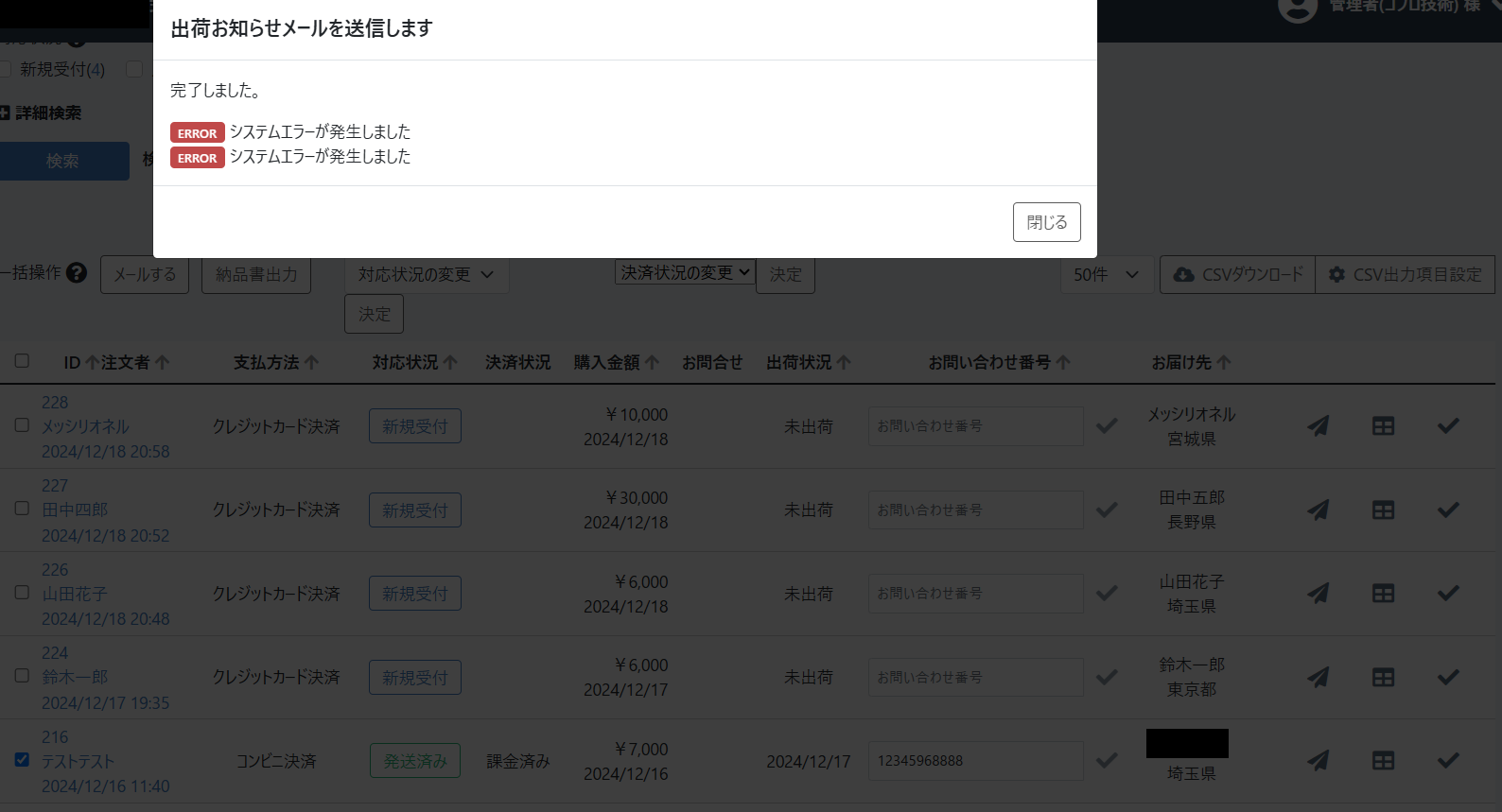Confirm tracking number check for order 227
The height and width of the screenshot is (812, 1502).
pos(1107,510)
